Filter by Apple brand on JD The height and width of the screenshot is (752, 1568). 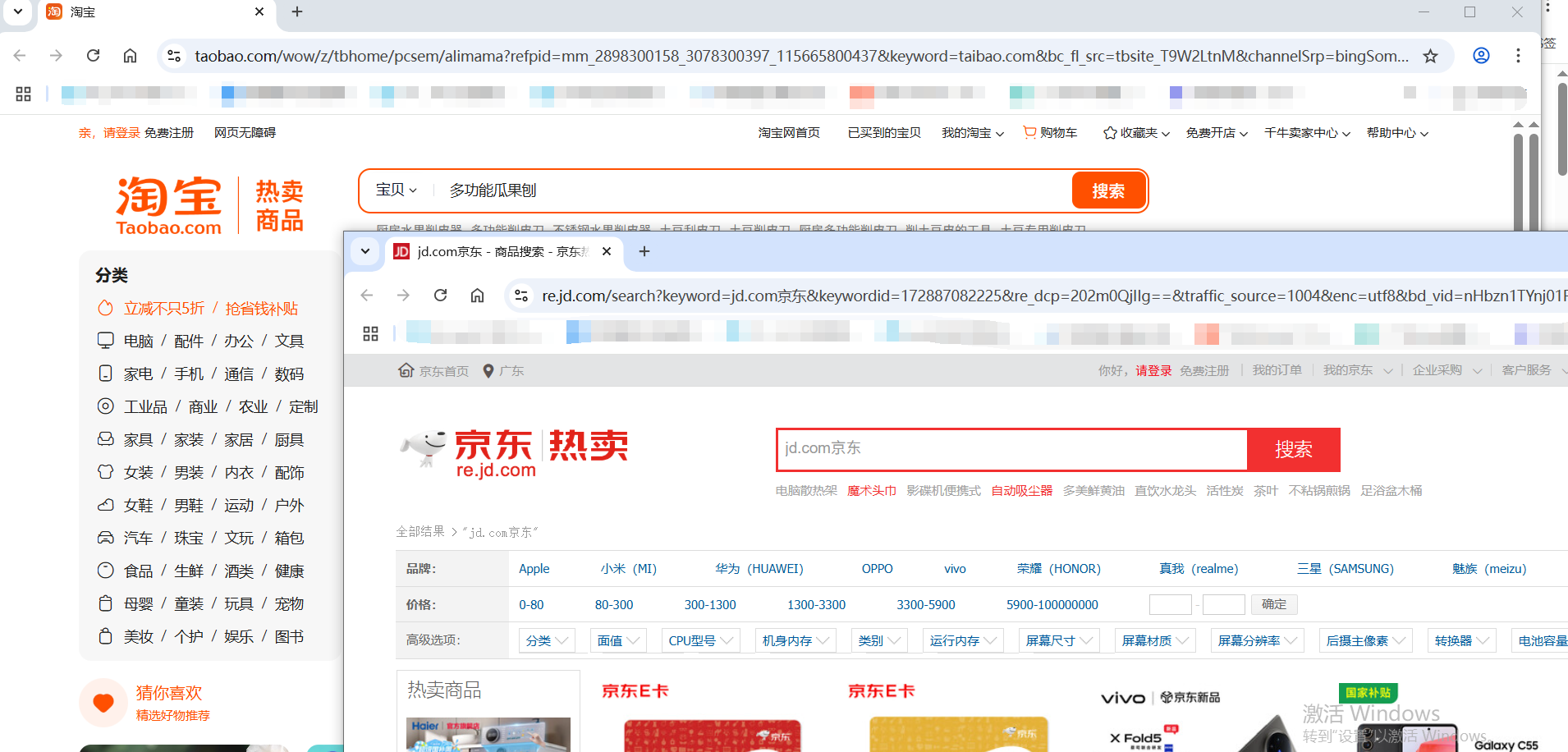click(534, 569)
